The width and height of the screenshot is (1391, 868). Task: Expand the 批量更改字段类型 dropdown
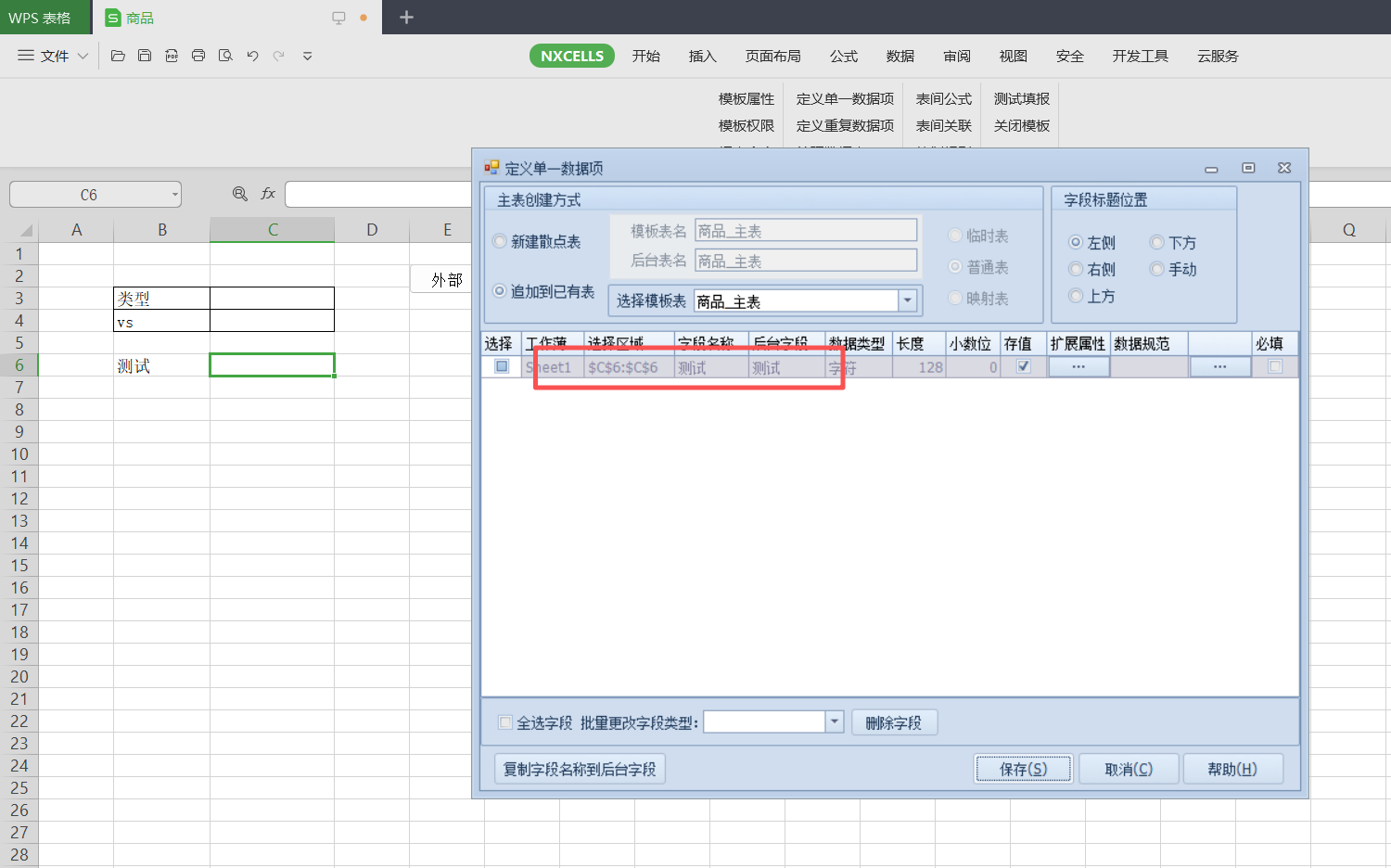click(x=835, y=721)
